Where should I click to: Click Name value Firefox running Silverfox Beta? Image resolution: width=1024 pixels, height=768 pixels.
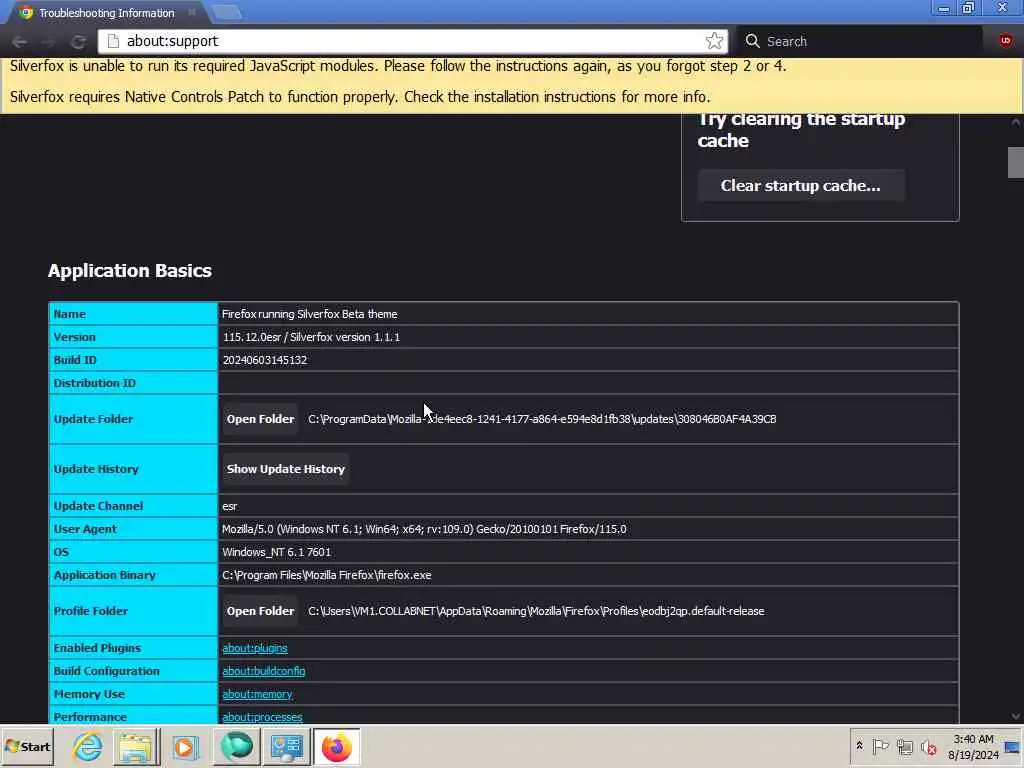pyautogui.click(x=310, y=314)
